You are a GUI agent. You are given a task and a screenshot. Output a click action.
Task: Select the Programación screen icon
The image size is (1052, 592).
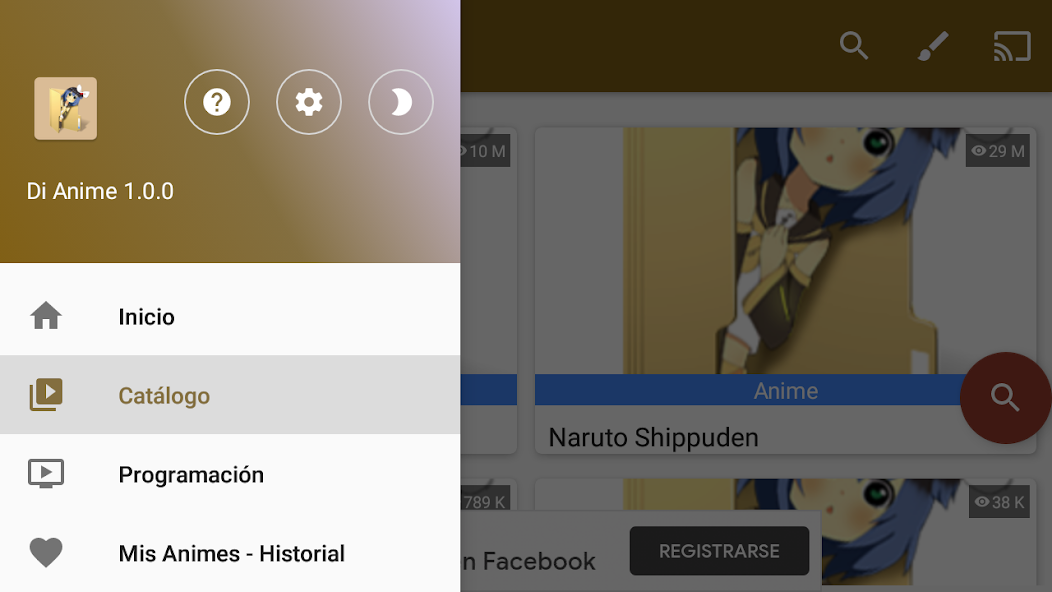pos(46,474)
